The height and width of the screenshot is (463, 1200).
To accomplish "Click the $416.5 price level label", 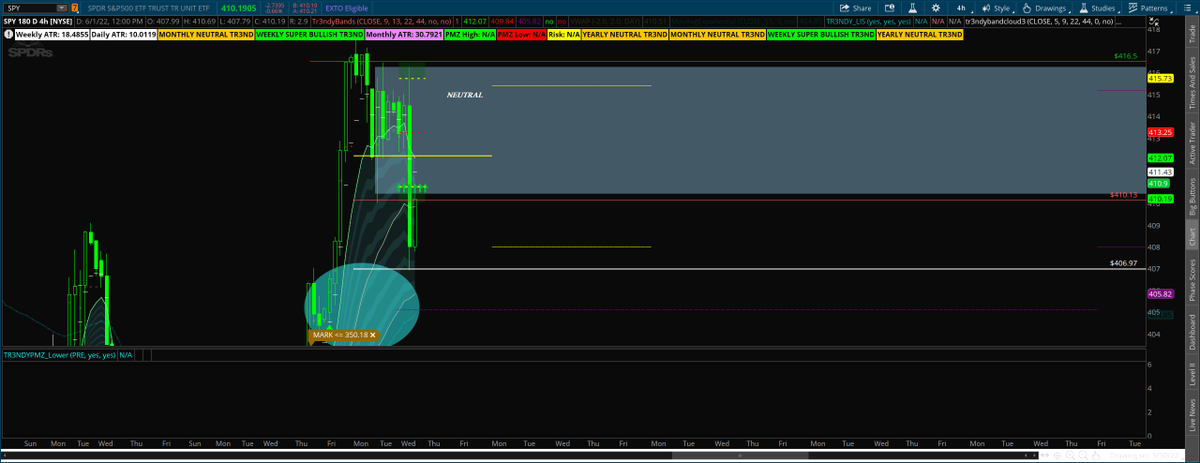I will (1127, 57).
